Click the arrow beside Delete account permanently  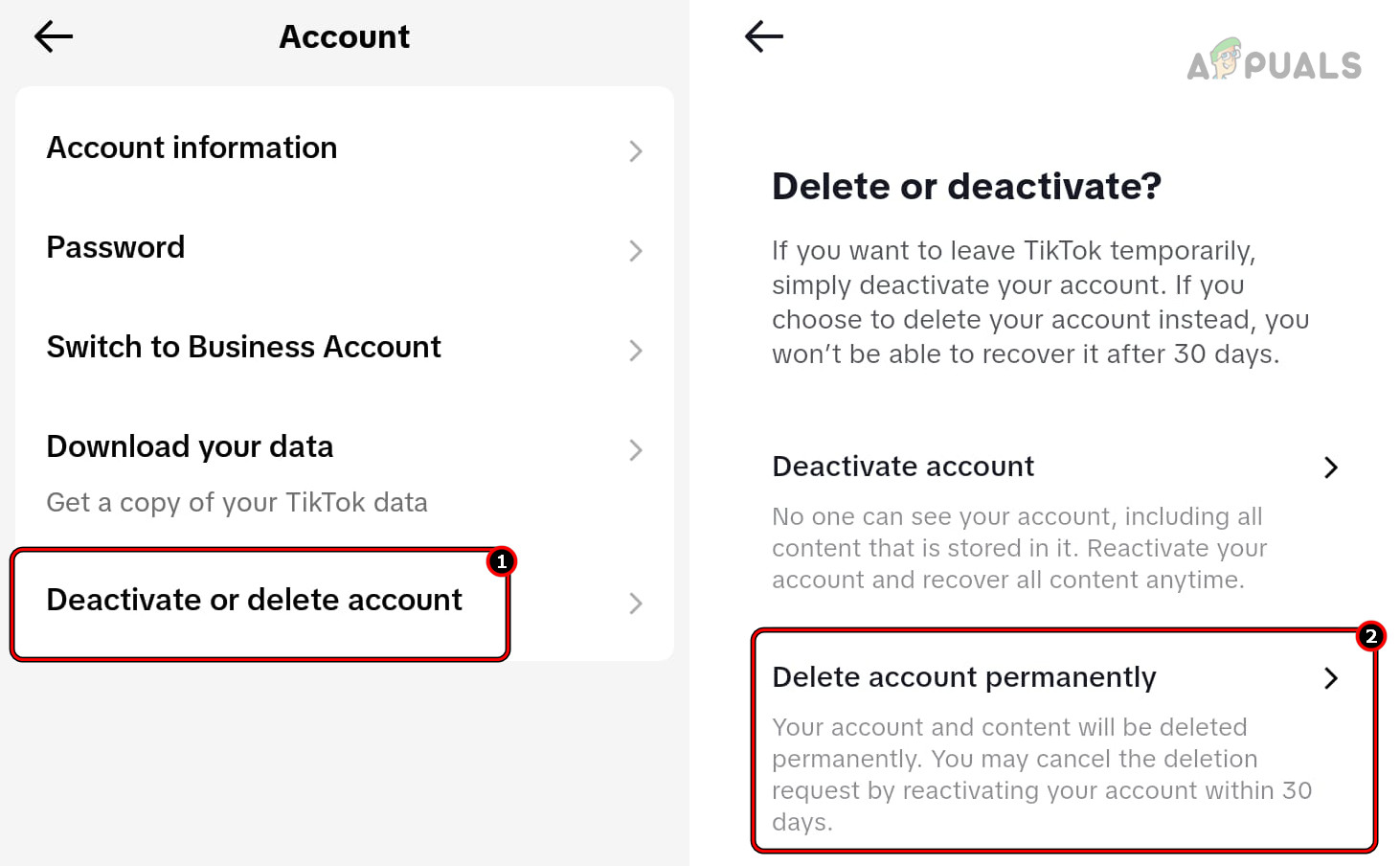[1330, 678]
